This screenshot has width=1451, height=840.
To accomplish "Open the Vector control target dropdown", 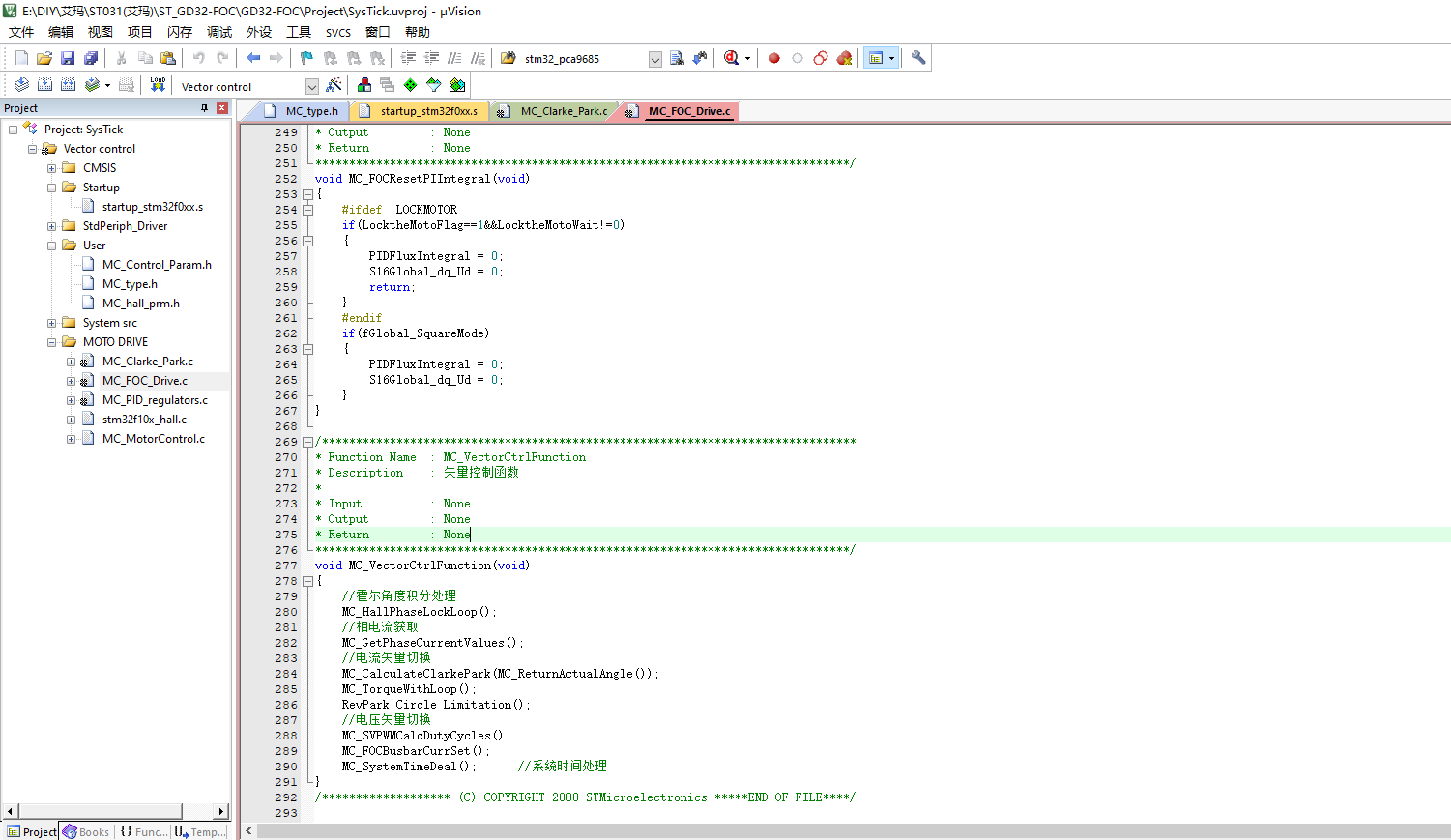I will click(312, 86).
